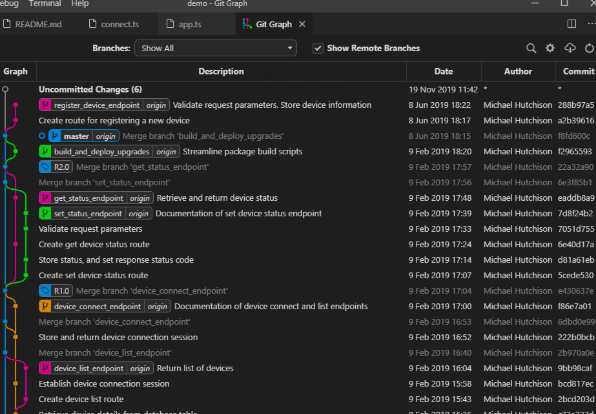596x414 pixels.
Task: Select commit 'Establish device connection session'
Action: tap(298, 384)
